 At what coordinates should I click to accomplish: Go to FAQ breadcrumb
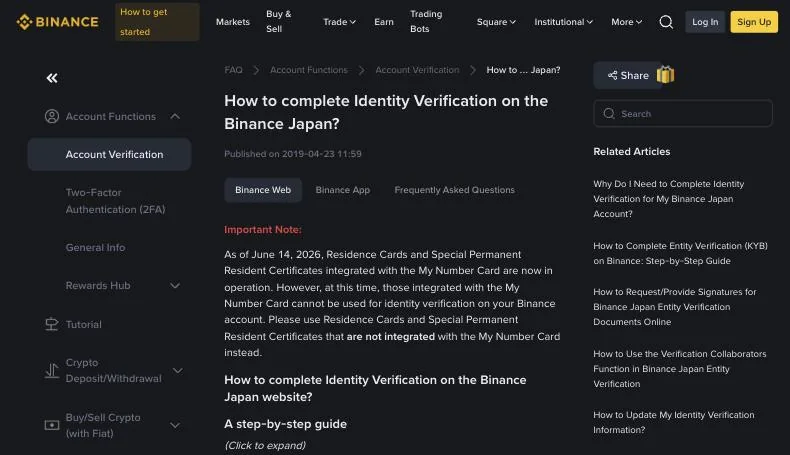pos(233,70)
